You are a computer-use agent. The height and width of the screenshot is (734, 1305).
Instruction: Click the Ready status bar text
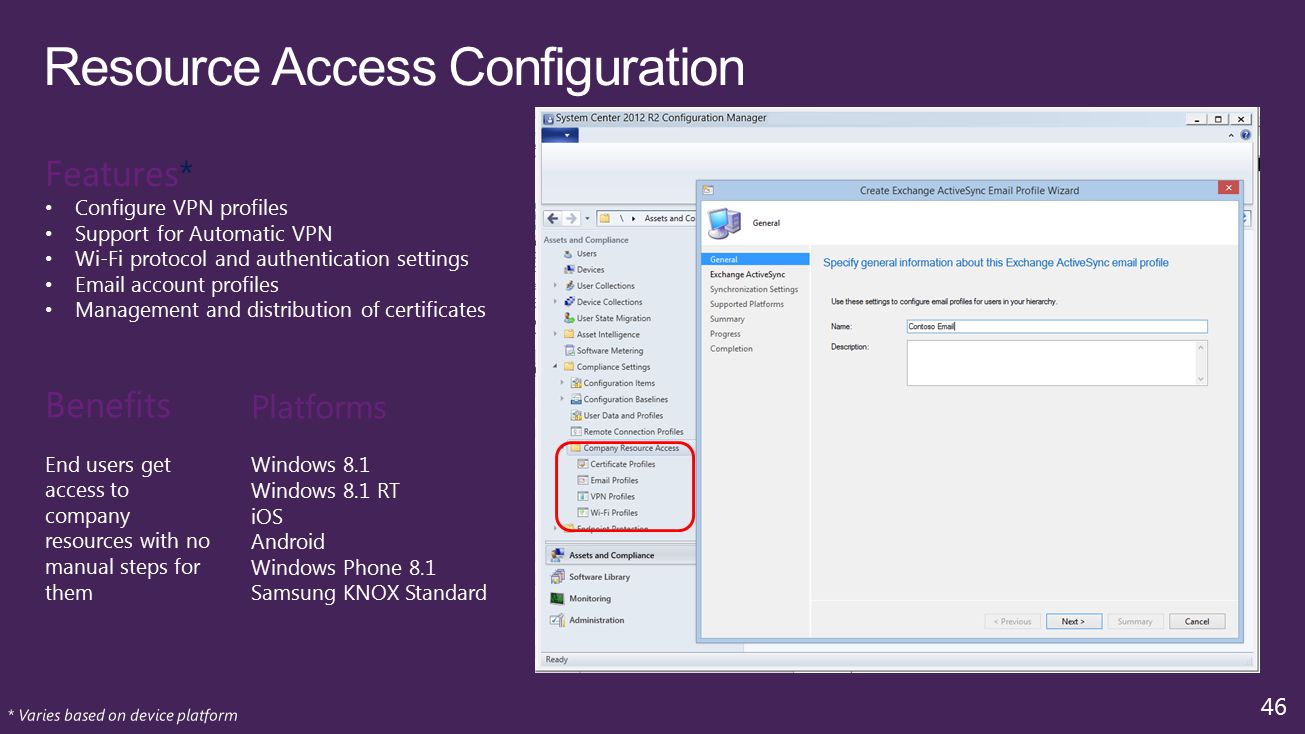pyautogui.click(x=557, y=659)
